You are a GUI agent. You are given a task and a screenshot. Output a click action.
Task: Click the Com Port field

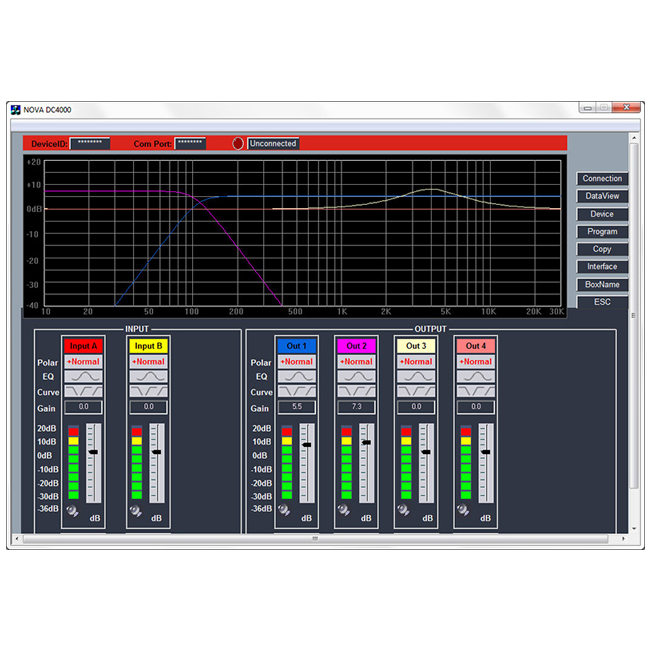pyautogui.click(x=190, y=144)
